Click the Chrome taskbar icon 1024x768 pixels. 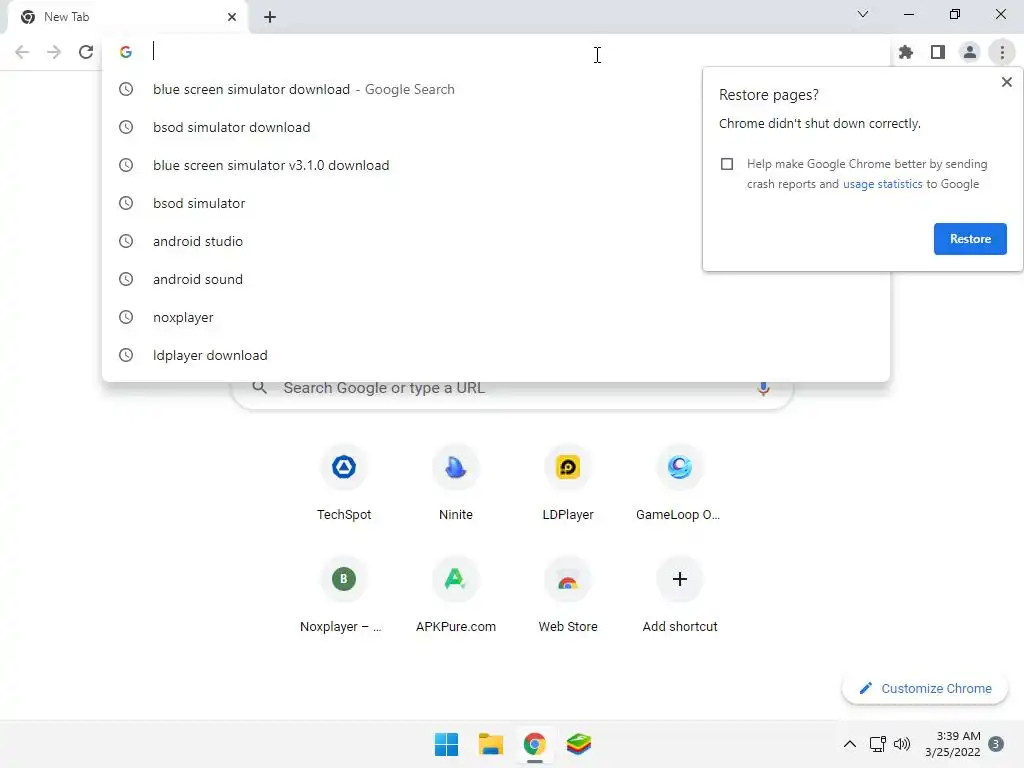coord(534,744)
